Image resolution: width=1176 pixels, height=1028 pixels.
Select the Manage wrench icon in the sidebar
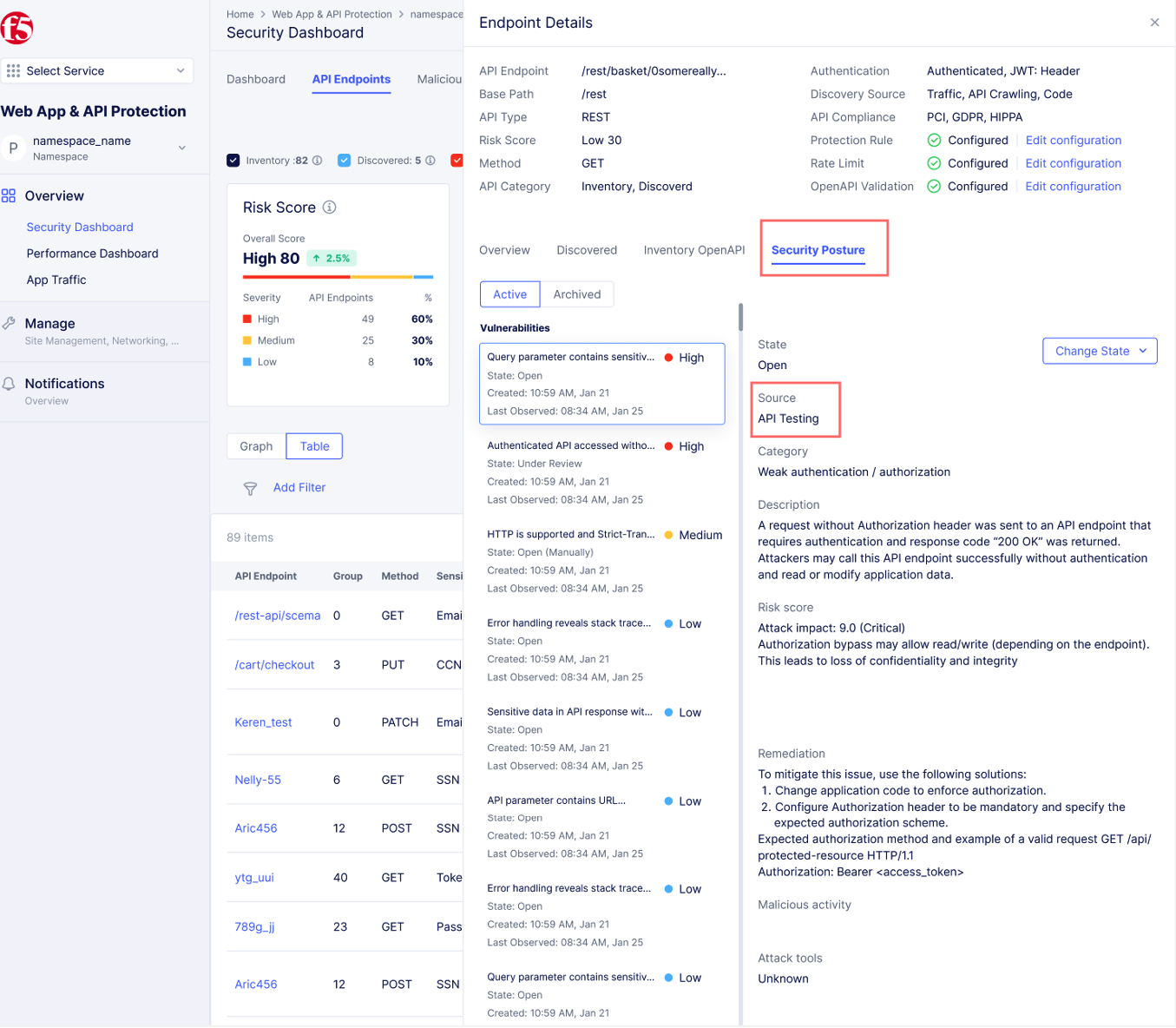click(9, 323)
